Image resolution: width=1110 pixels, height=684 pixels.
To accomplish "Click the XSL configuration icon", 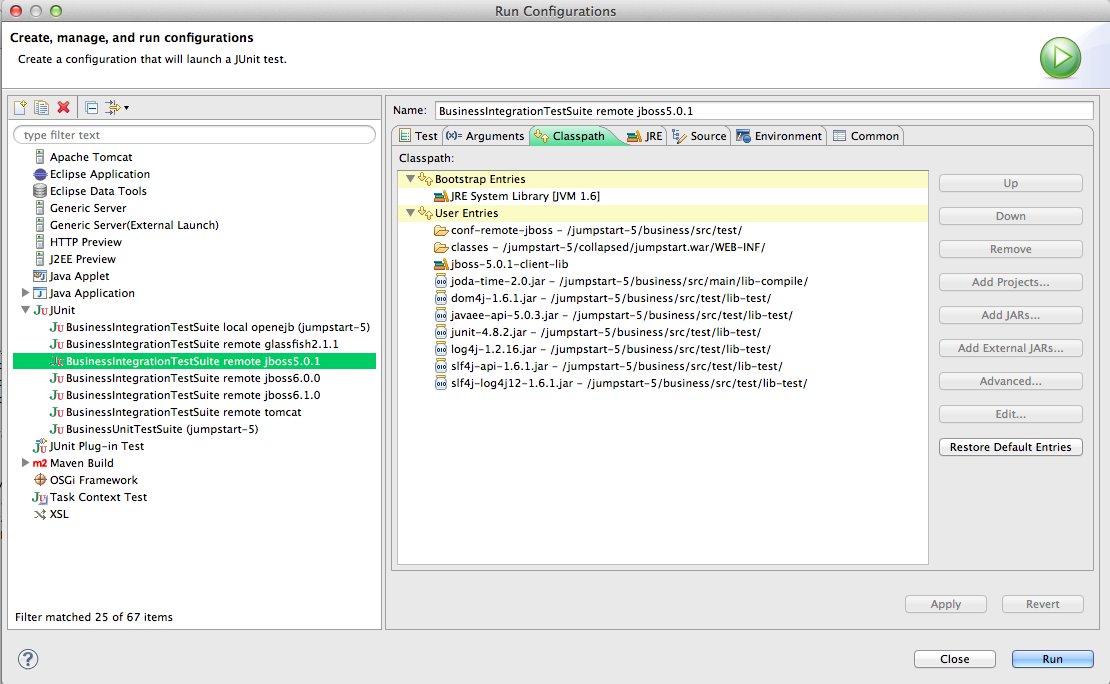I will pyautogui.click(x=40, y=514).
